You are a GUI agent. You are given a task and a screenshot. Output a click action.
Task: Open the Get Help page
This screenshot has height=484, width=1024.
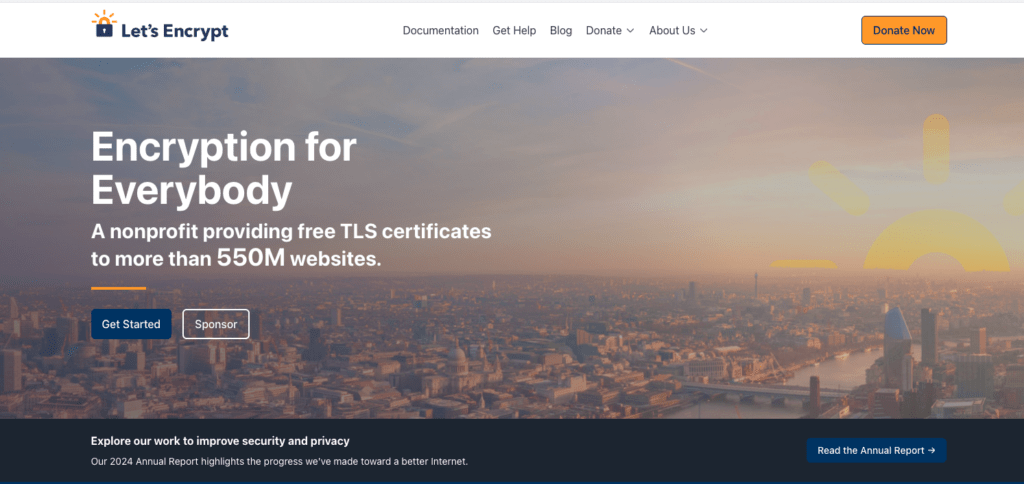514,31
